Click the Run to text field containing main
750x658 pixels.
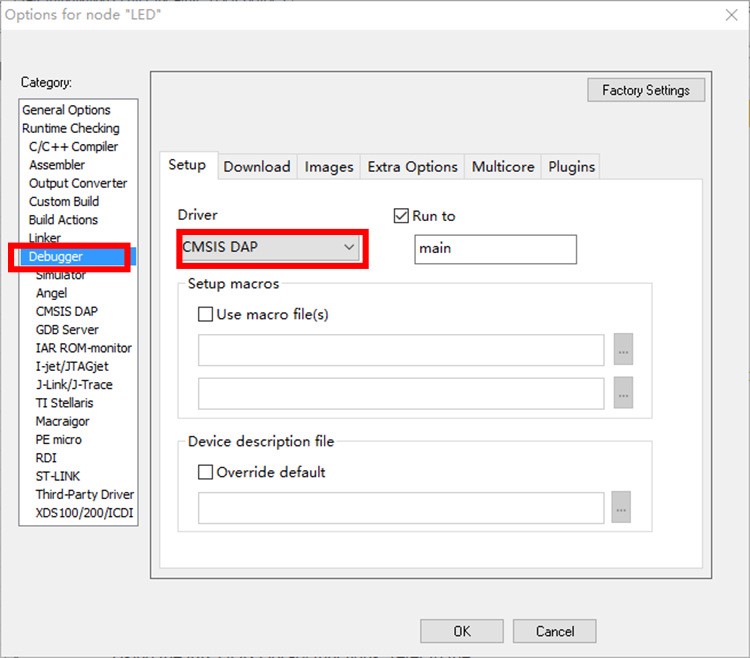[495, 249]
